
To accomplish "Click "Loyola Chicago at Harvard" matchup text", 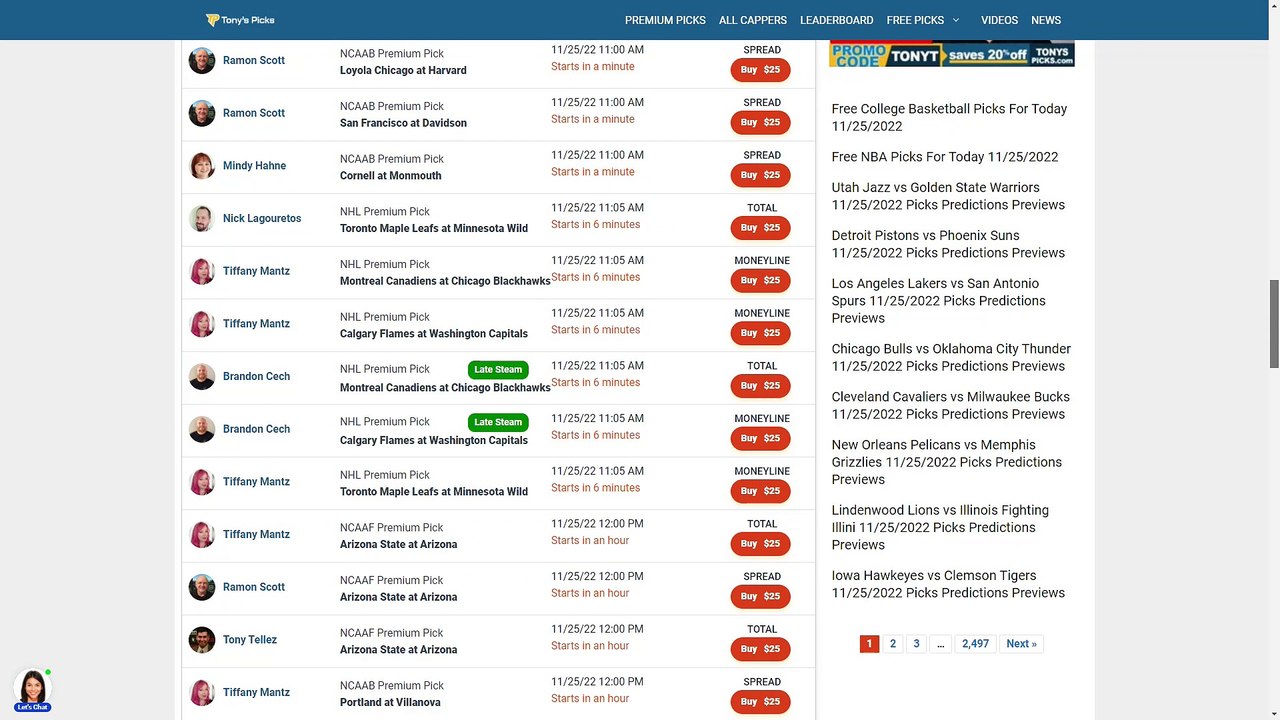I will tap(403, 71).
